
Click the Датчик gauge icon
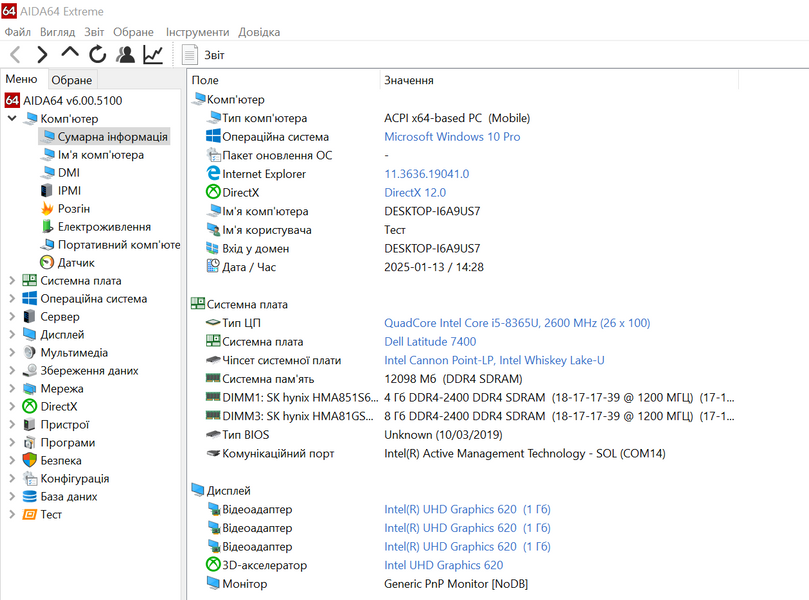pyautogui.click(x=47, y=262)
